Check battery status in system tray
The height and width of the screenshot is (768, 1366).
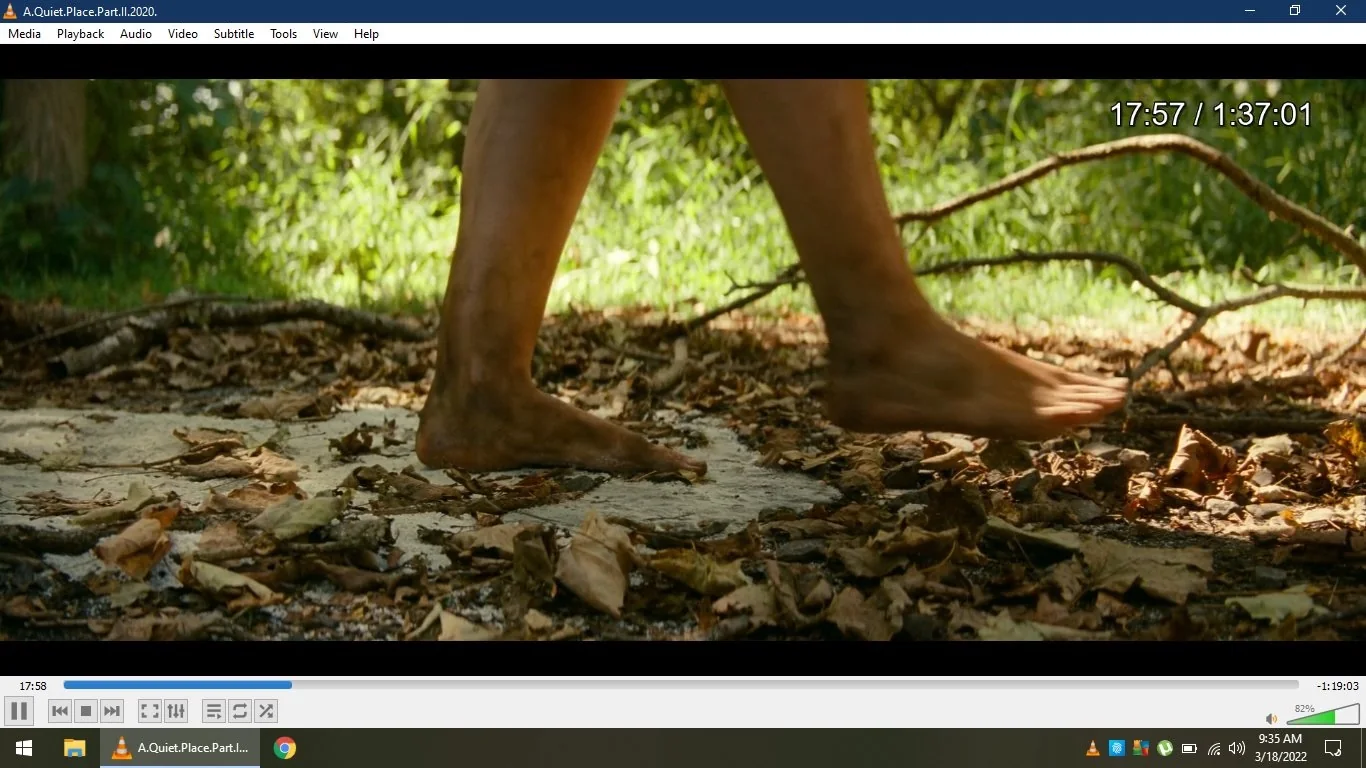tap(1189, 748)
